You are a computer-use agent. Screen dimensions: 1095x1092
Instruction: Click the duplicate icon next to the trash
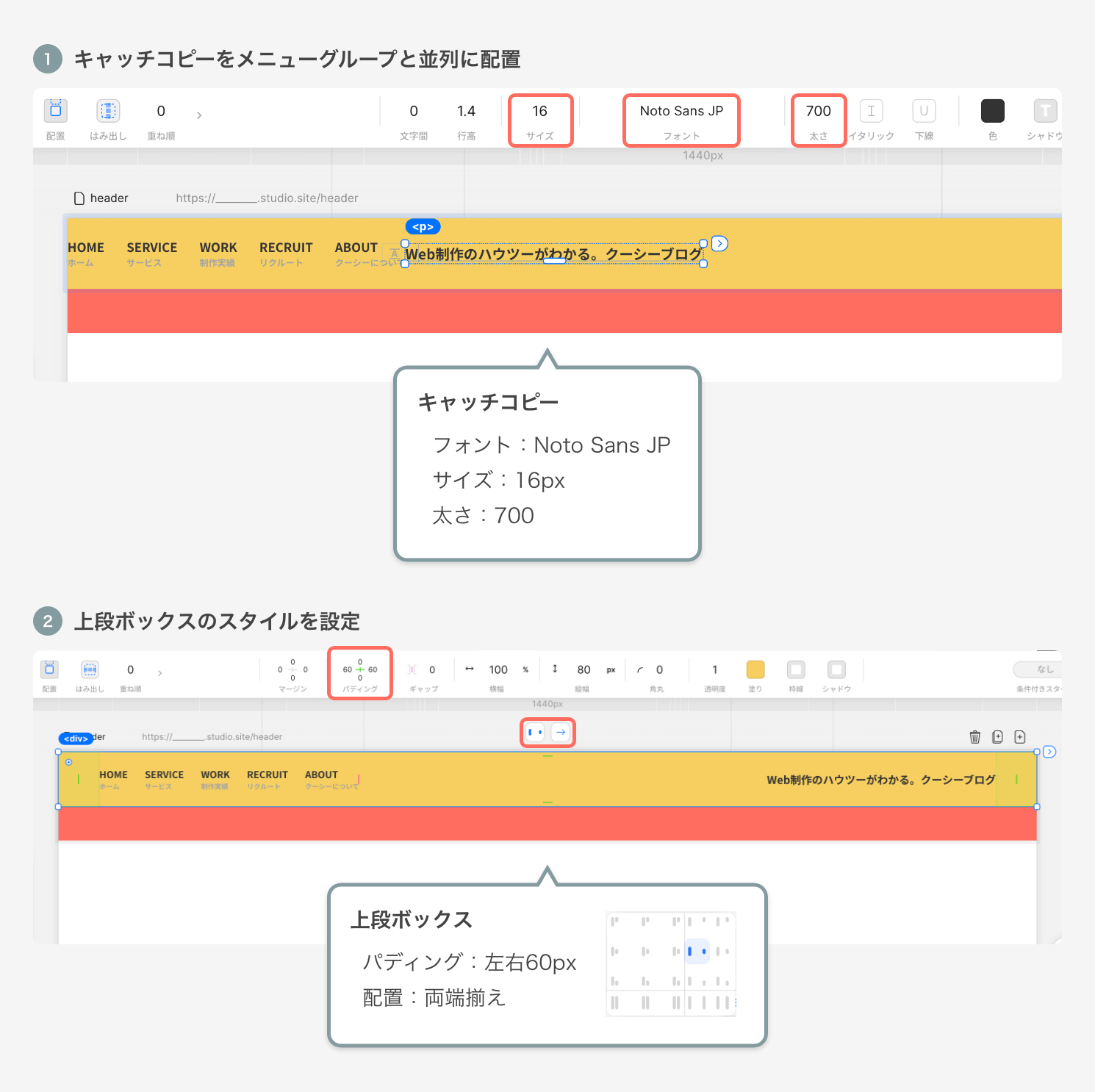997,737
